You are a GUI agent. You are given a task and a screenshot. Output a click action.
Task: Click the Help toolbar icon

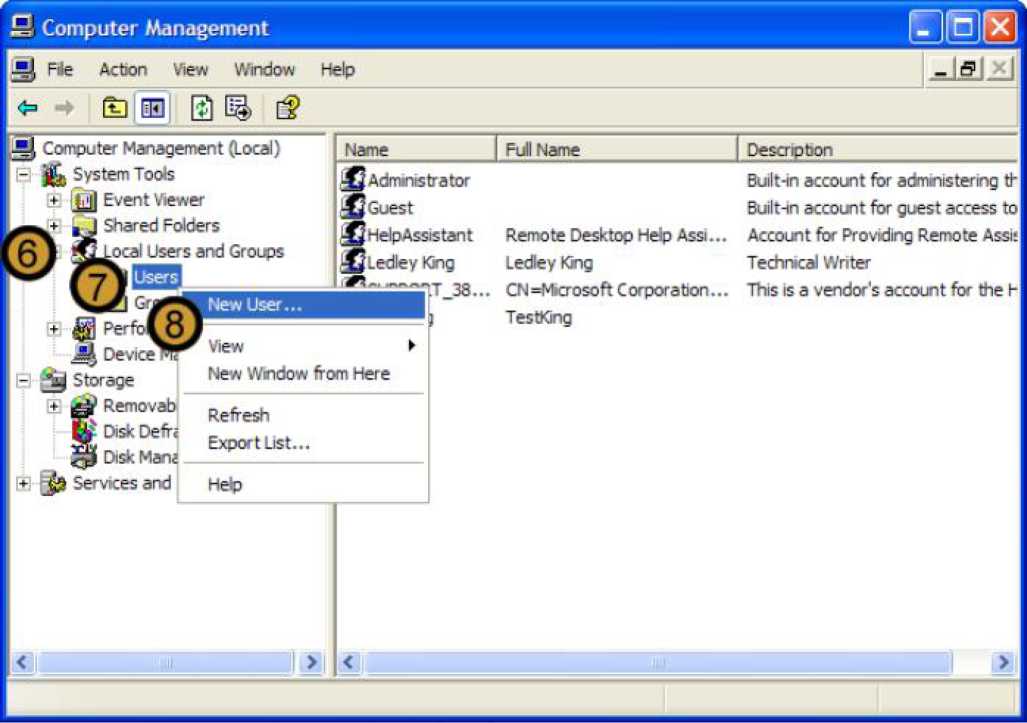(288, 108)
